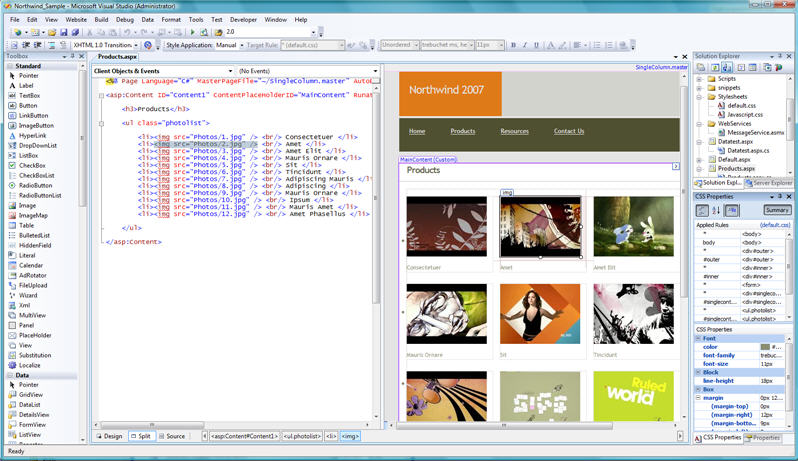Click the Refresh icon in Solution Explorer toolbar
Viewport: 798px width, 461px height.
715,67
